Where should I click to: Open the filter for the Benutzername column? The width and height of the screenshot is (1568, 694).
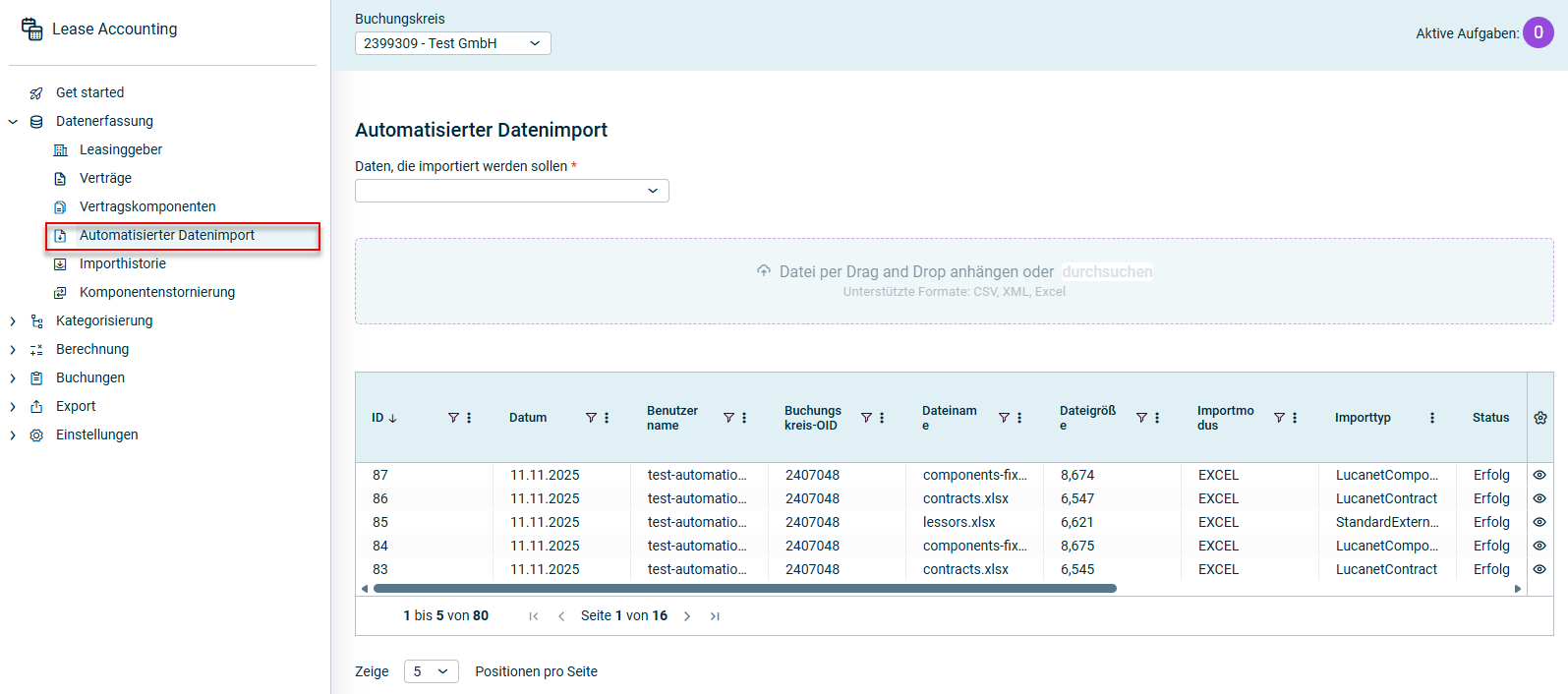click(728, 418)
